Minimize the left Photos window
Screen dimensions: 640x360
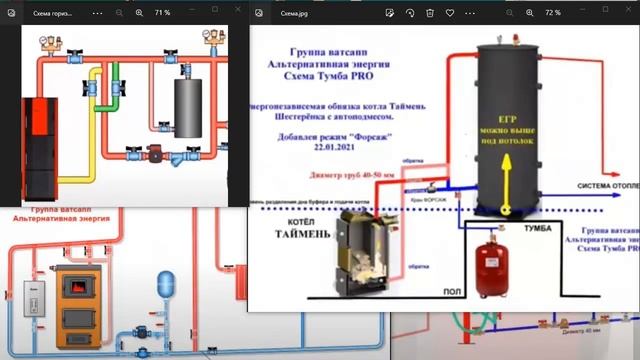pyautogui.click(x=192, y=9)
